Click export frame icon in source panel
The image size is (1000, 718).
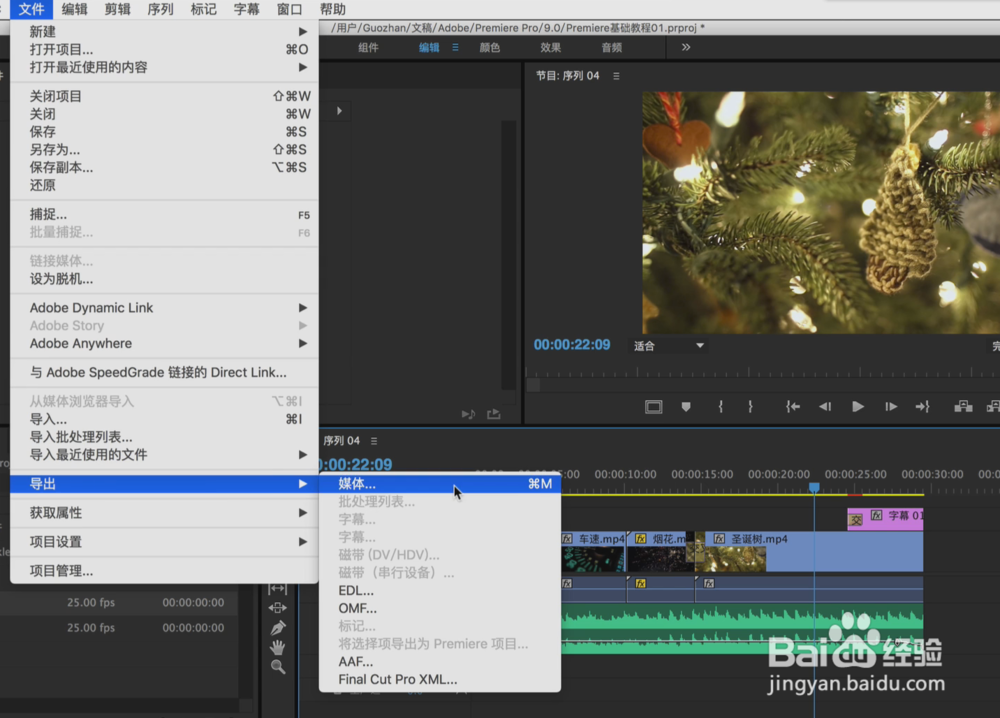coord(494,414)
